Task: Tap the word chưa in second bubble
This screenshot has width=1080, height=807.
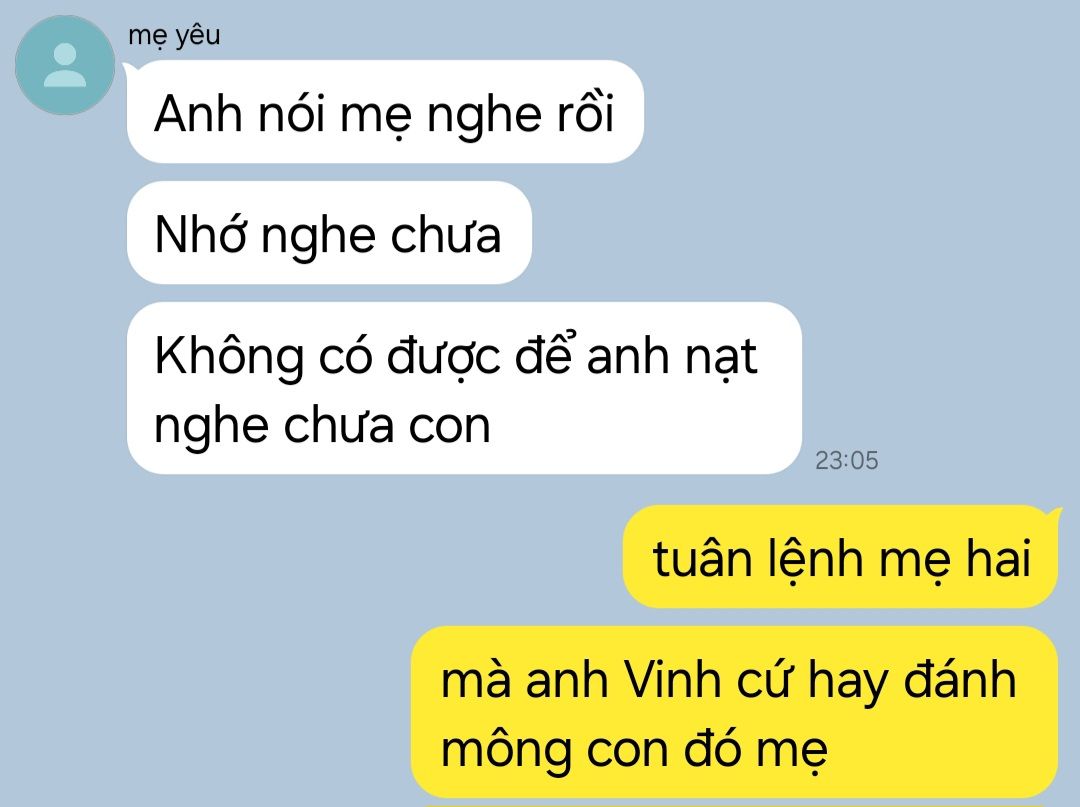Action: (x=446, y=235)
